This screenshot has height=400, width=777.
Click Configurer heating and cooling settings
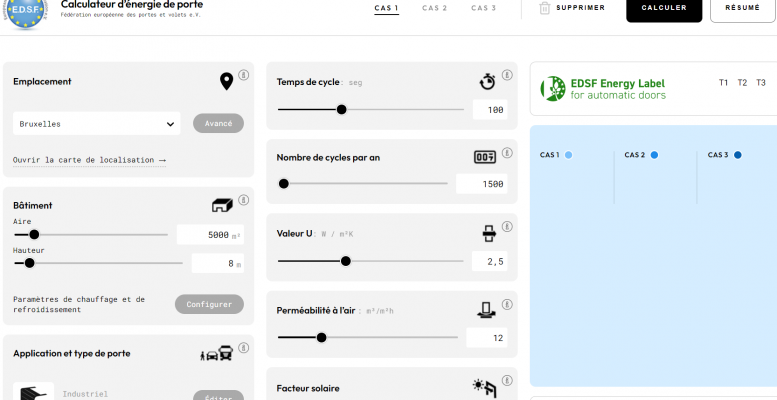point(209,304)
